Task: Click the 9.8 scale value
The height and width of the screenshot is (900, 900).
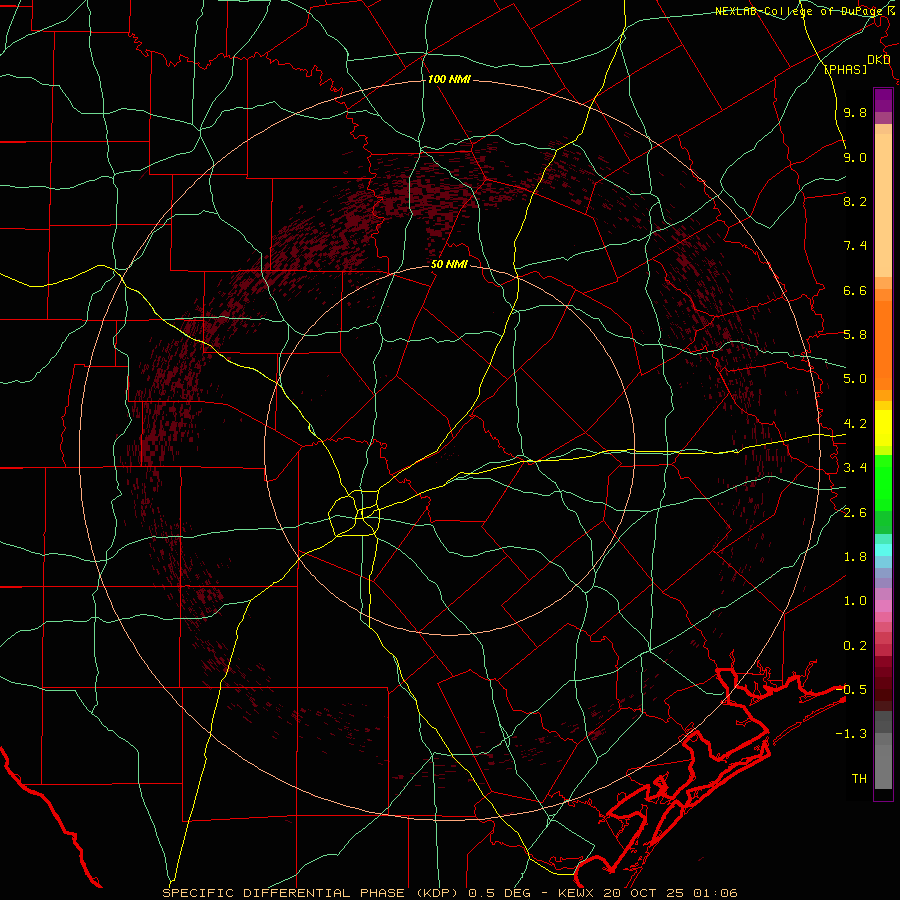Action: click(x=855, y=112)
